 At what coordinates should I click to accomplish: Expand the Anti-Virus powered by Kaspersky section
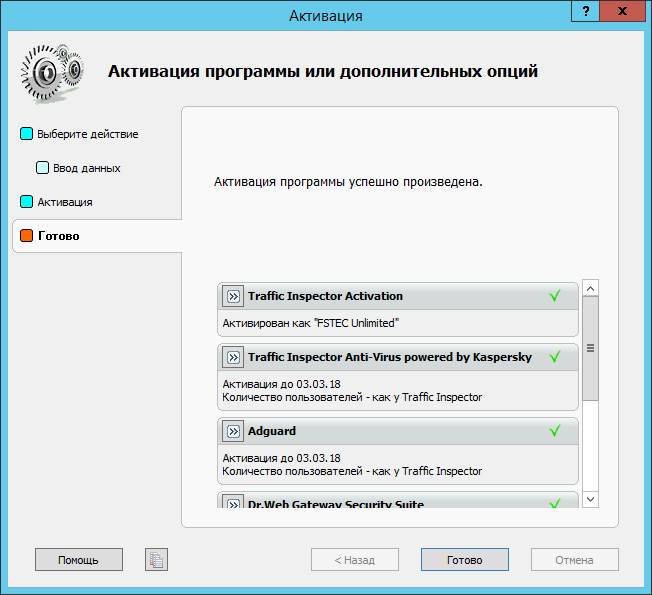pyautogui.click(x=233, y=357)
